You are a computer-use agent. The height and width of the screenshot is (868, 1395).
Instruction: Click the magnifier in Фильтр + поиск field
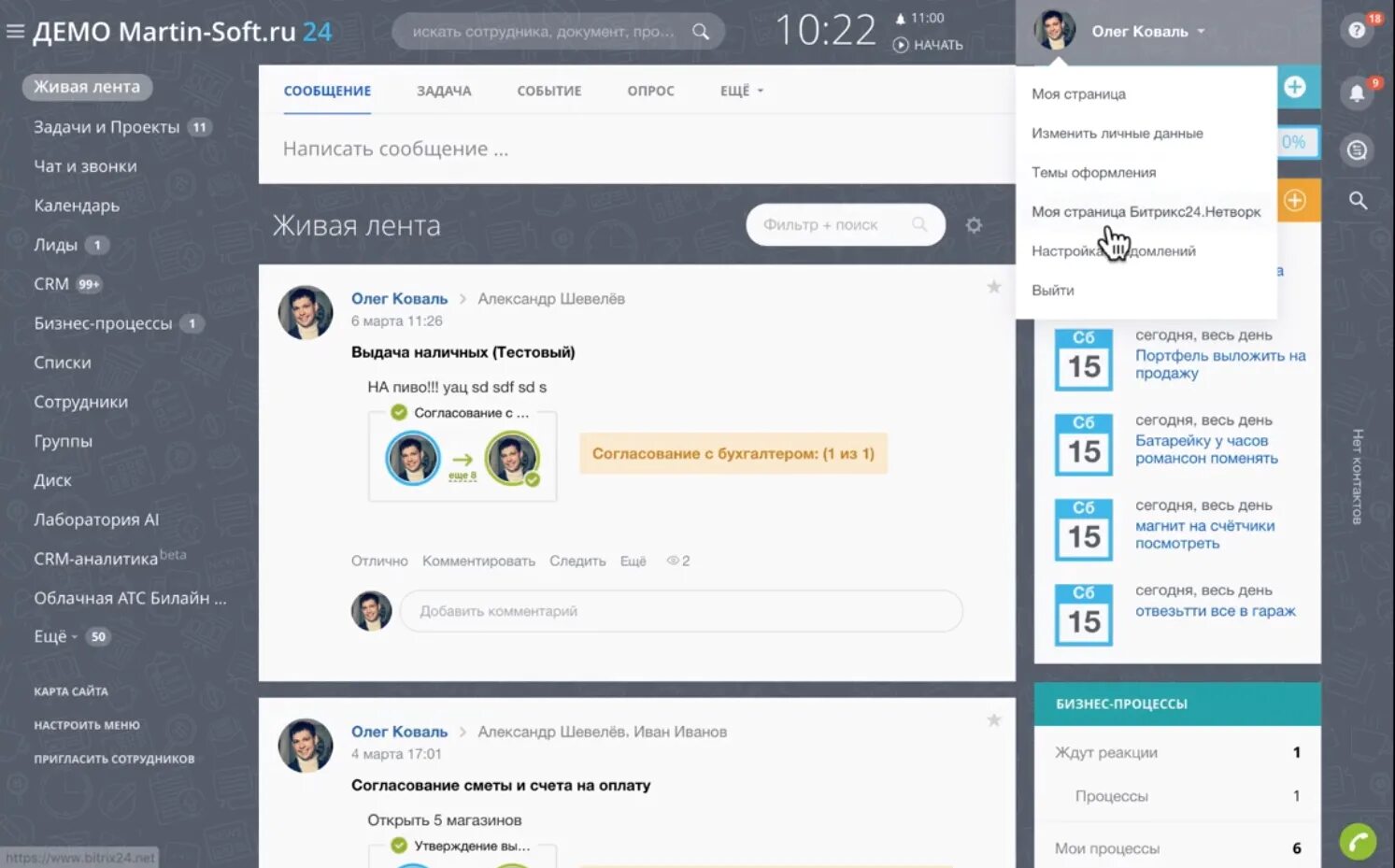pyautogui.click(x=919, y=224)
